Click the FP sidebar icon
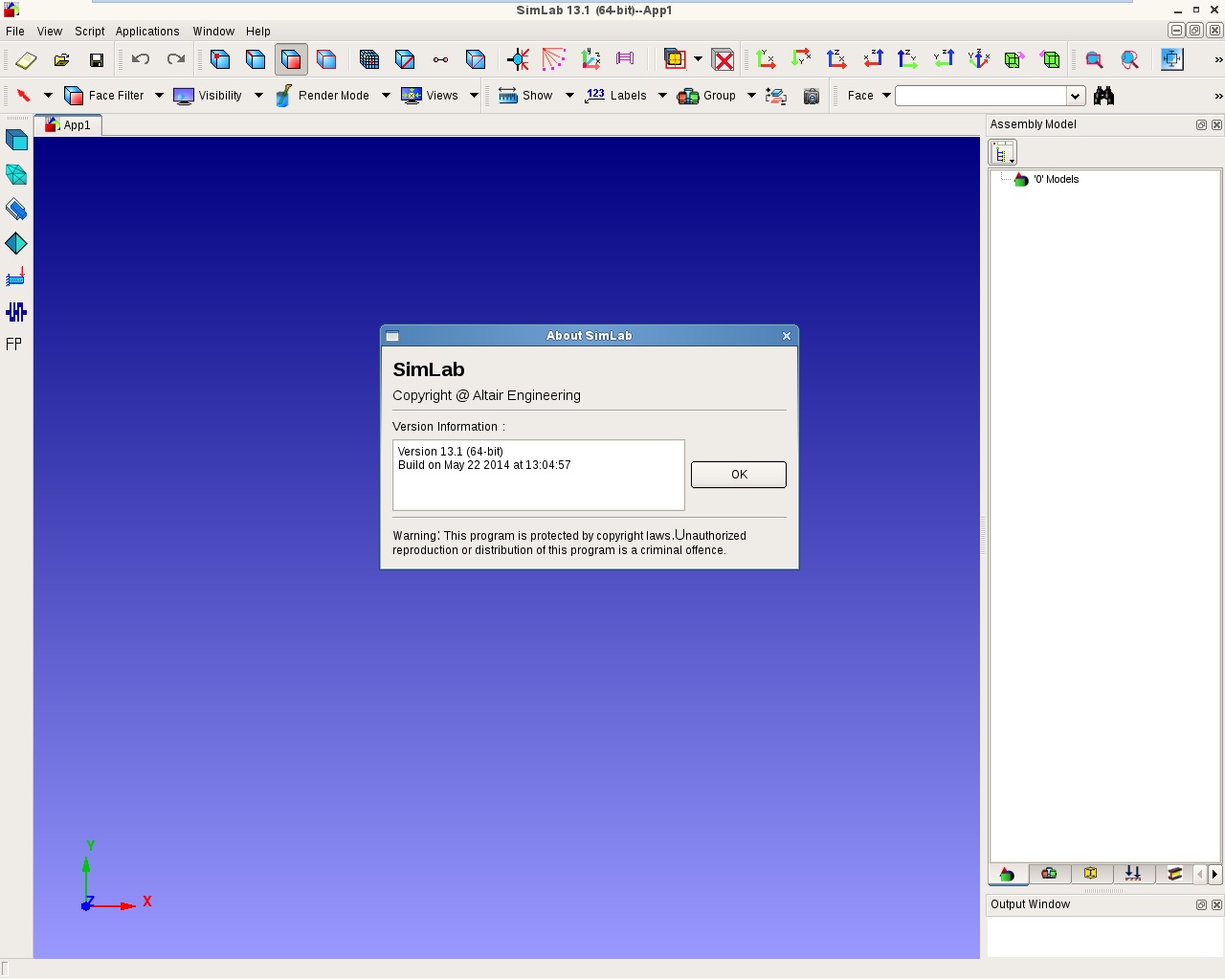Viewport: 1225px width, 980px height. [x=14, y=344]
